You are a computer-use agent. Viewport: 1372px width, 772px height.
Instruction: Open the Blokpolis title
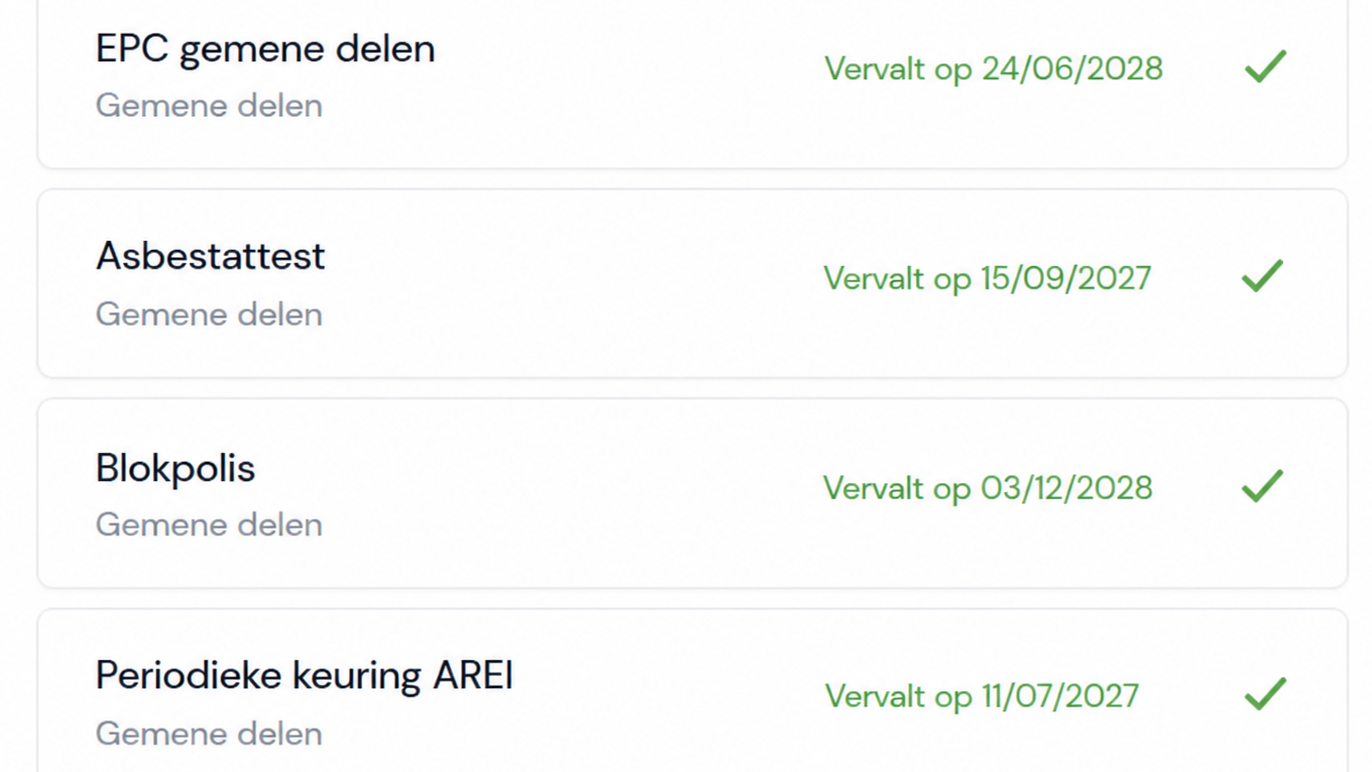coord(175,468)
